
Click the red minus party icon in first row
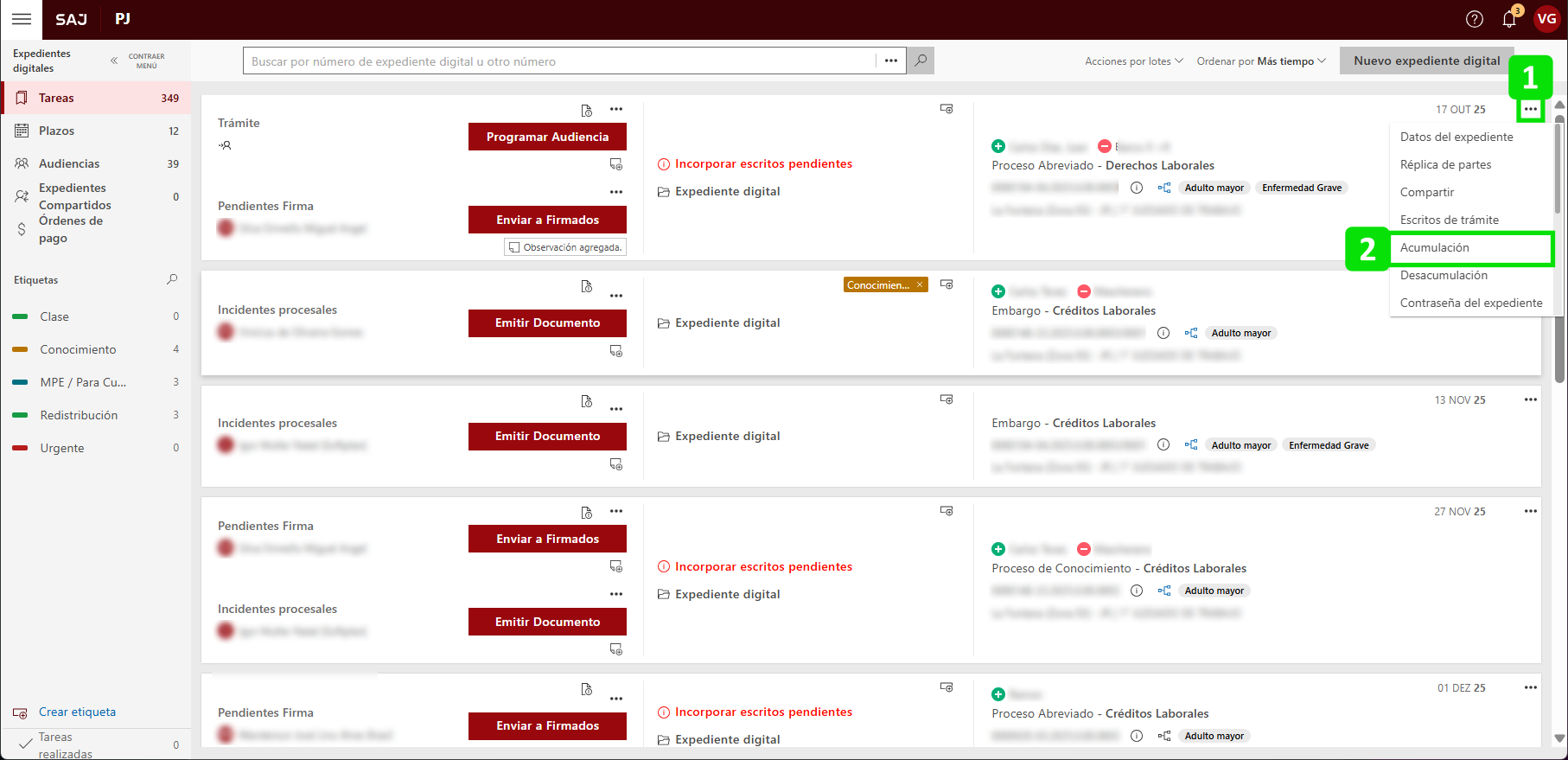point(1104,146)
